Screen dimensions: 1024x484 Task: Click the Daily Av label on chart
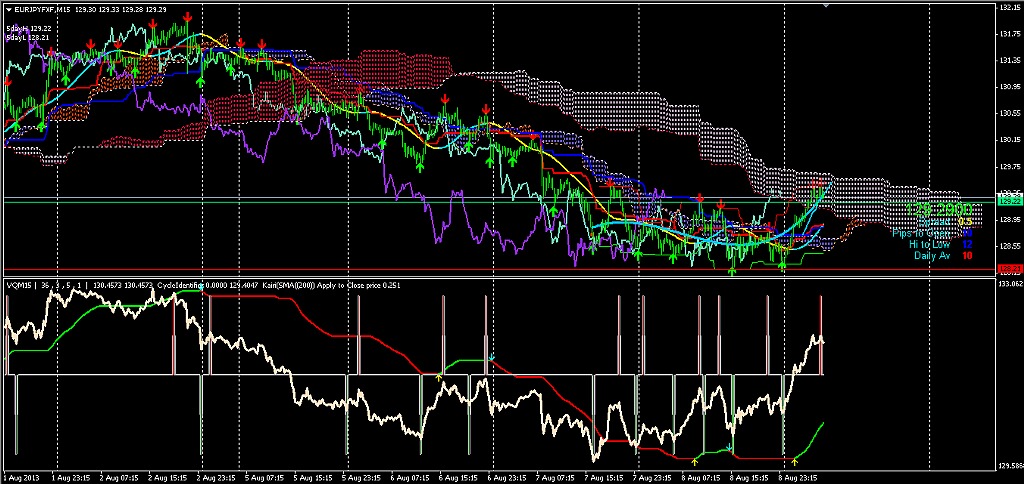932,255
